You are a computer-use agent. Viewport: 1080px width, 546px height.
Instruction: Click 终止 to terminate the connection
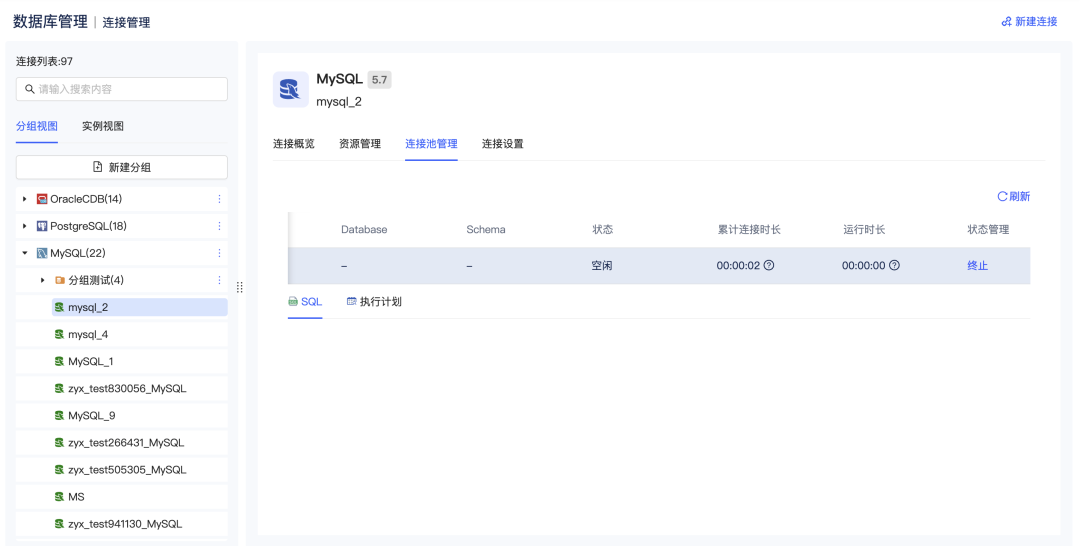pyautogui.click(x=977, y=265)
